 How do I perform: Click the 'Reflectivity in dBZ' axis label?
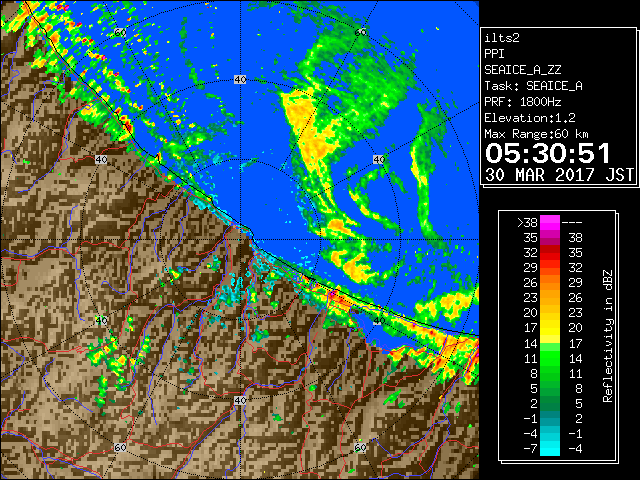(x=607, y=336)
